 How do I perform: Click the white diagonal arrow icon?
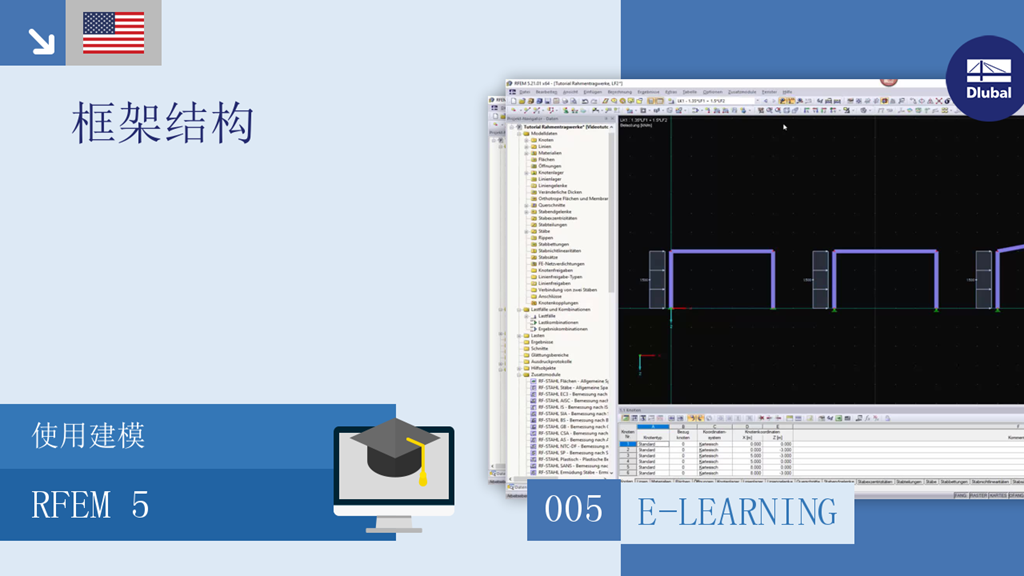(41, 41)
